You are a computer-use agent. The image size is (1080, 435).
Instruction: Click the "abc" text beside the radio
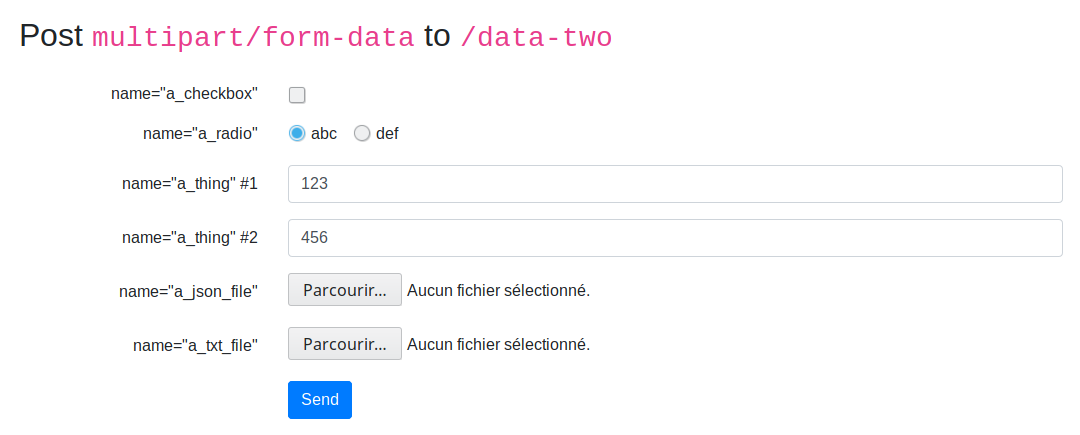[324, 133]
